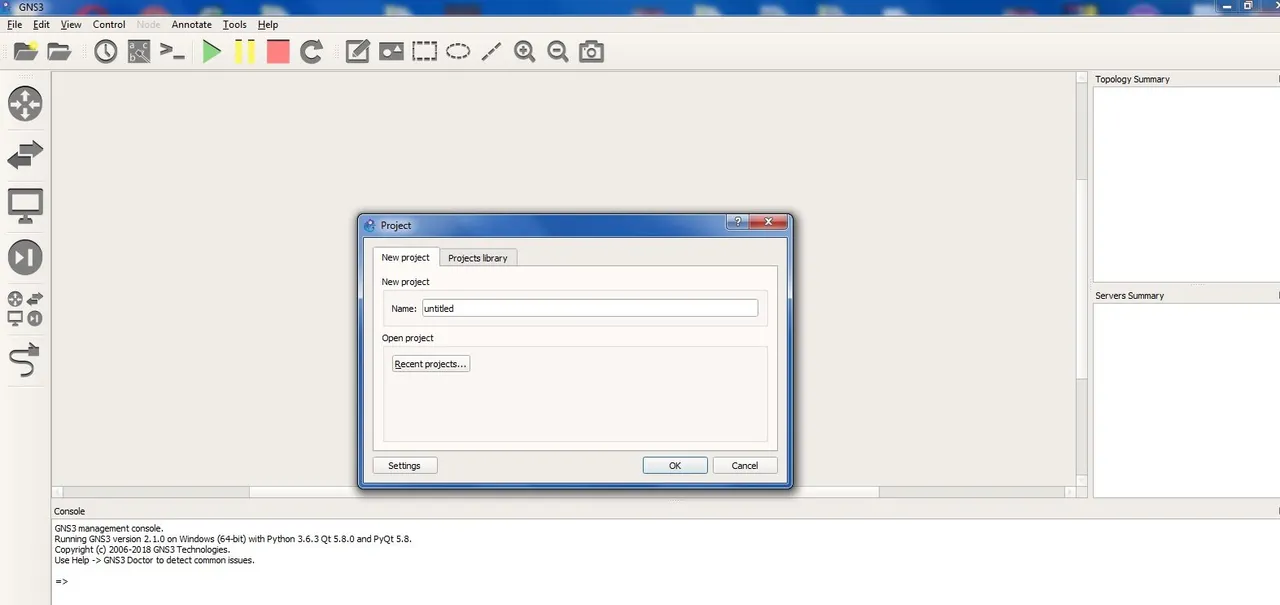
Task: Open the File menu
Action: coord(14,24)
